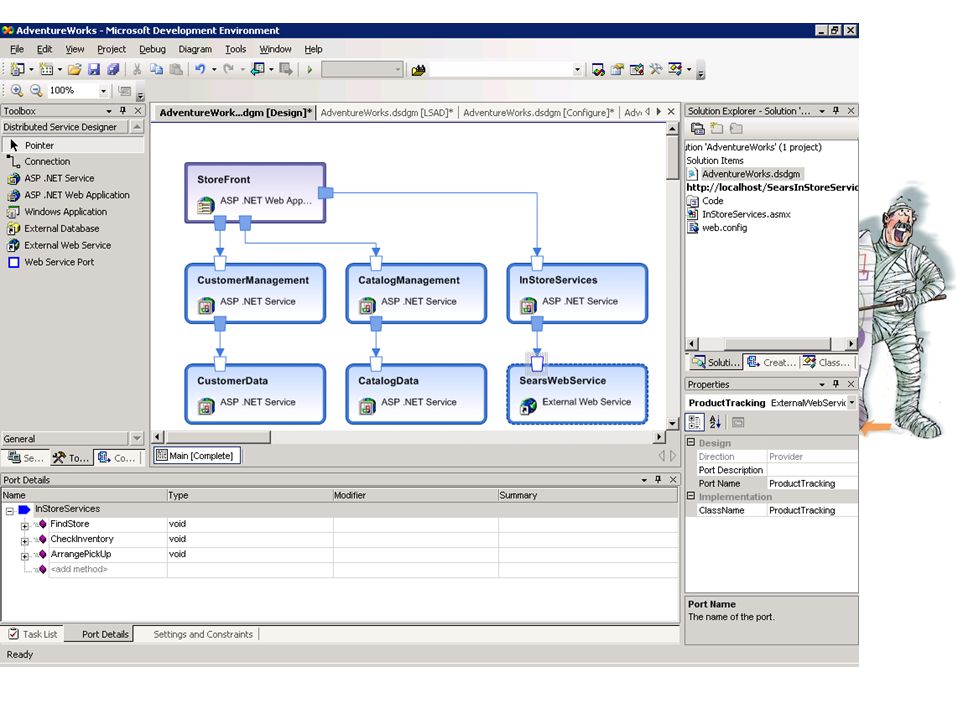Toggle the Port Details panel auto-hide pushpin
960x720 pixels.
coord(658,479)
